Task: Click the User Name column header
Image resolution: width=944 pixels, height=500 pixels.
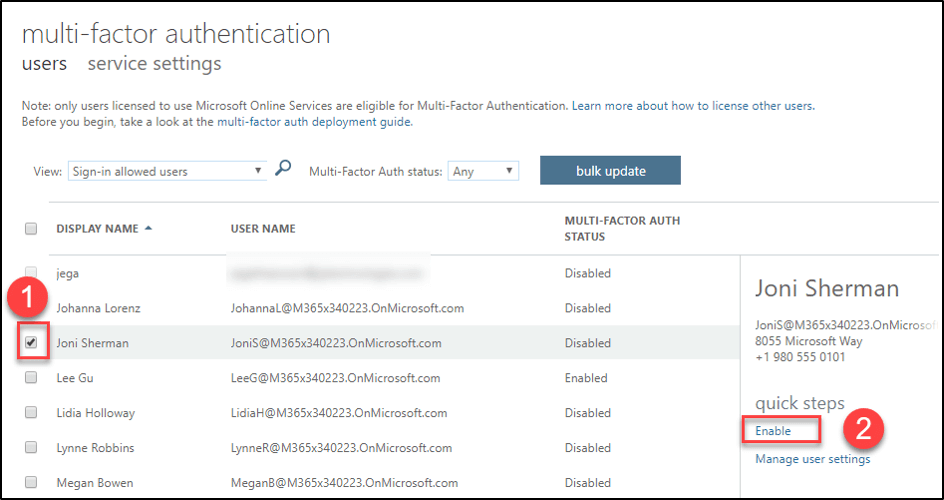Action: pyautogui.click(x=263, y=229)
